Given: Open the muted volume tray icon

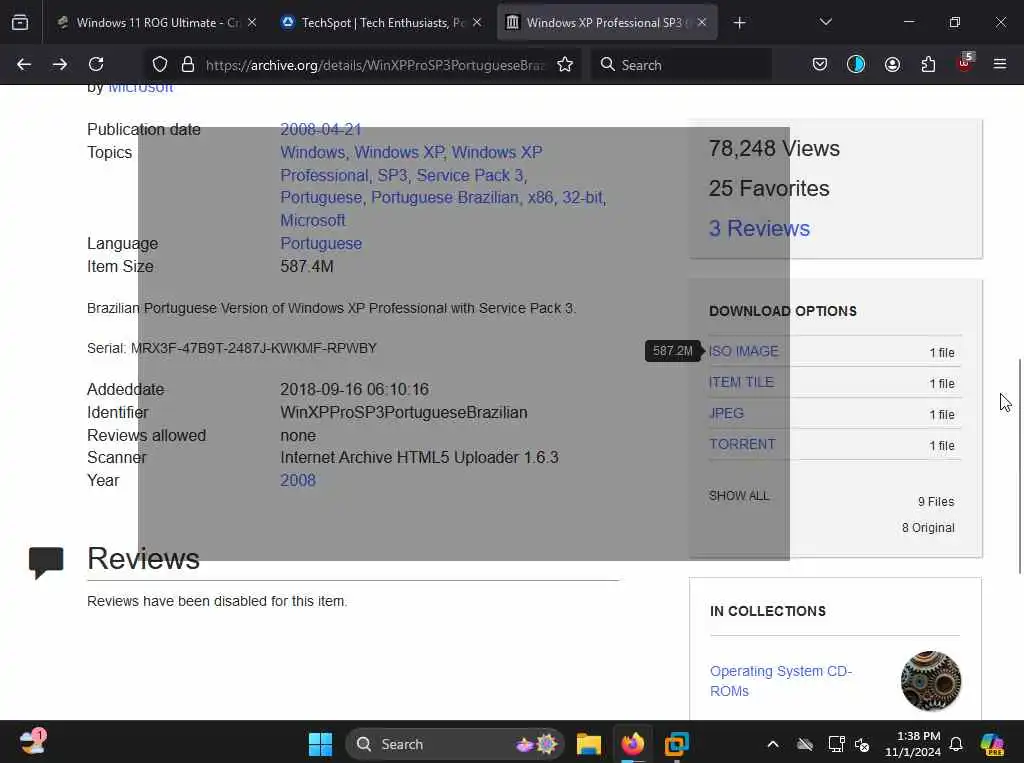Looking at the screenshot, I should point(862,744).
